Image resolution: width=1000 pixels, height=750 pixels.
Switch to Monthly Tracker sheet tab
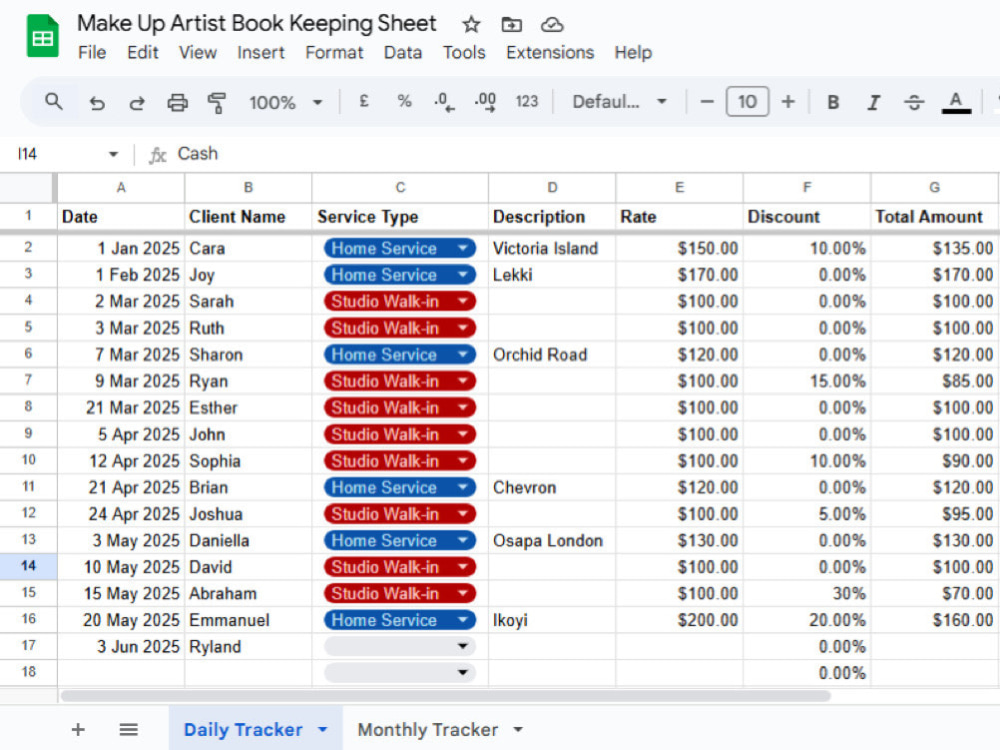[x=427, y=730]
